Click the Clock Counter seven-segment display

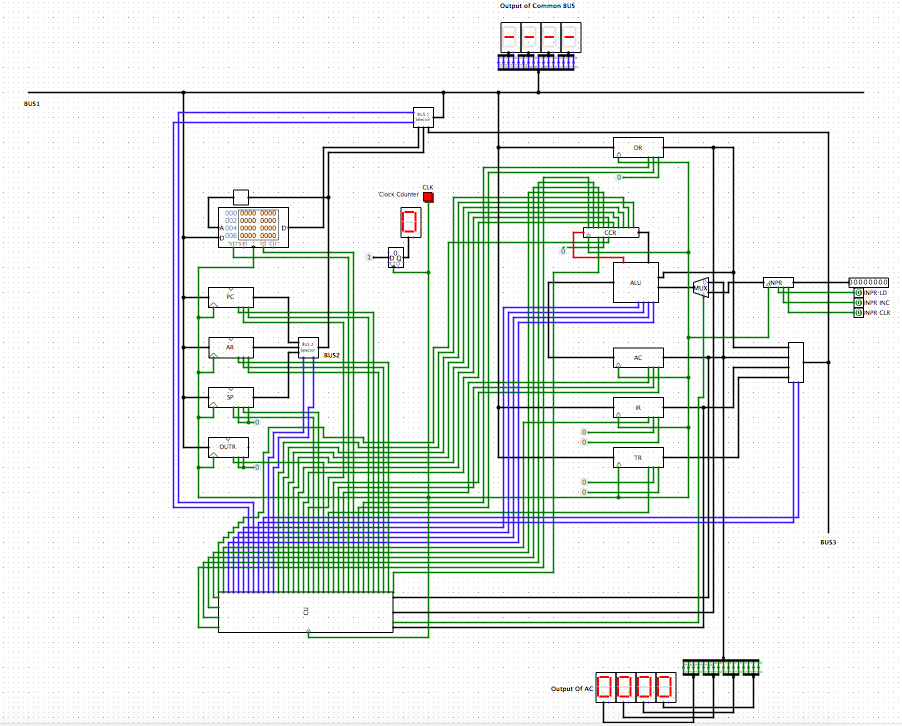(x=408, y=222)
